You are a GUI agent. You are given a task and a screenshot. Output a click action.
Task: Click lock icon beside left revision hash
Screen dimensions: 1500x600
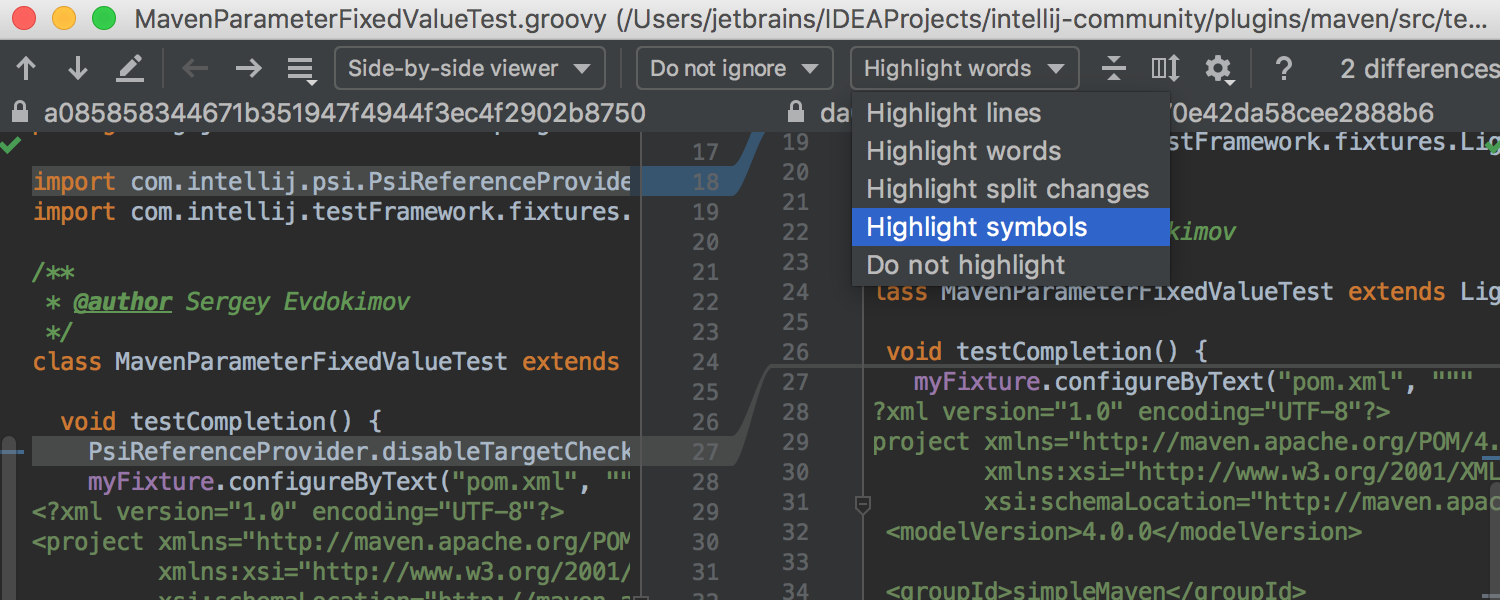coord(20,112)
